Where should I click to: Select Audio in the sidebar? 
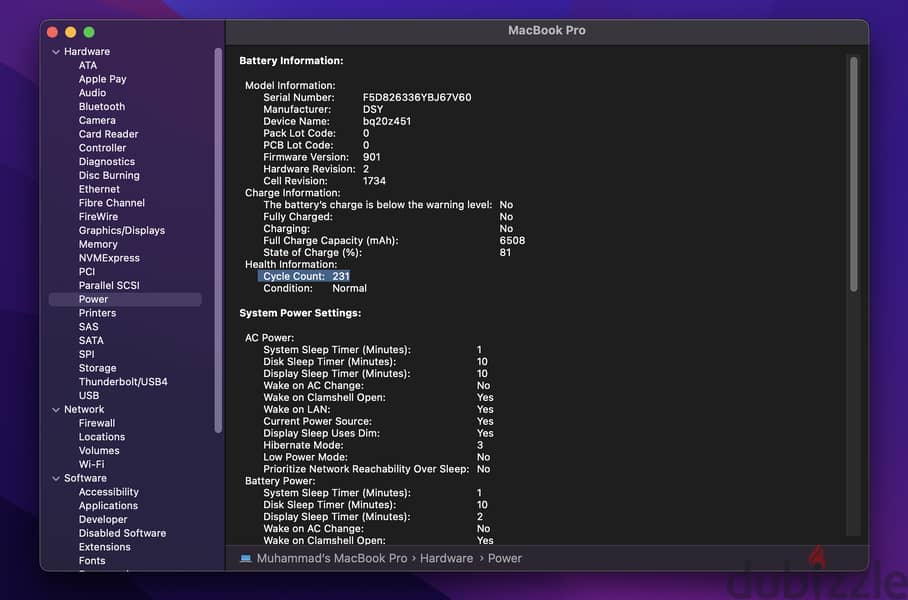click(x=93, y=93)
